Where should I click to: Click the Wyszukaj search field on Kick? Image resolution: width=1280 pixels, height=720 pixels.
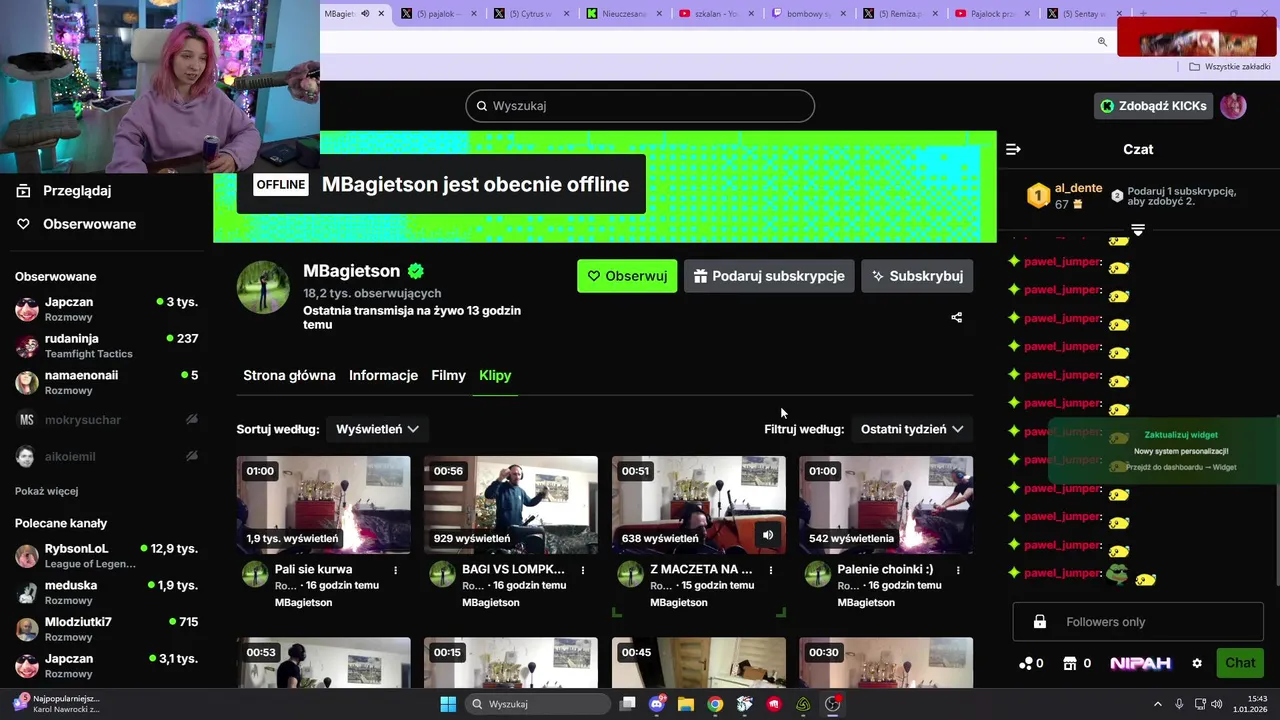coord(640,106)
